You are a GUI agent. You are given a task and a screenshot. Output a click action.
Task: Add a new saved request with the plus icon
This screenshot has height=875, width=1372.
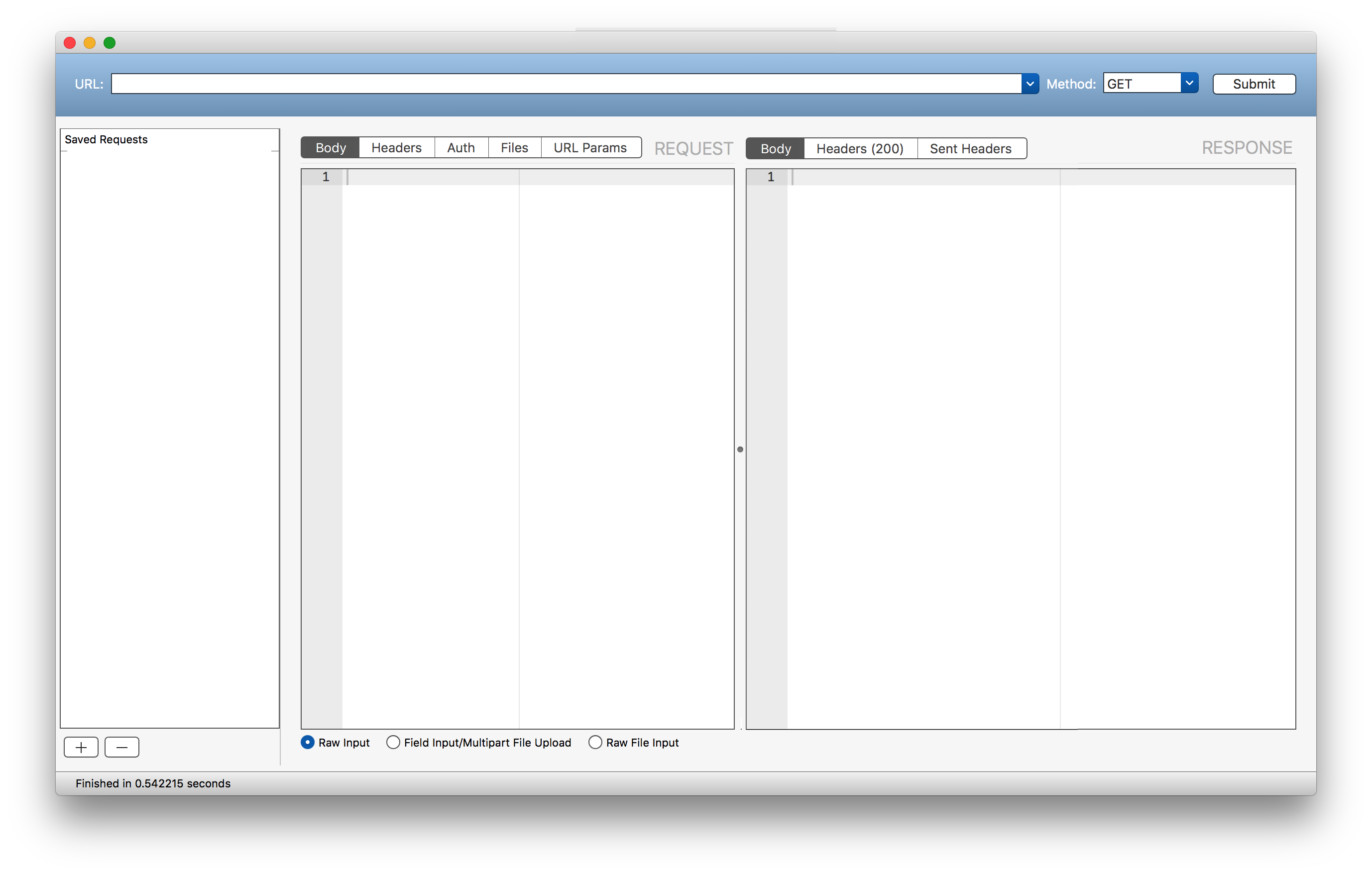point(81,747)
